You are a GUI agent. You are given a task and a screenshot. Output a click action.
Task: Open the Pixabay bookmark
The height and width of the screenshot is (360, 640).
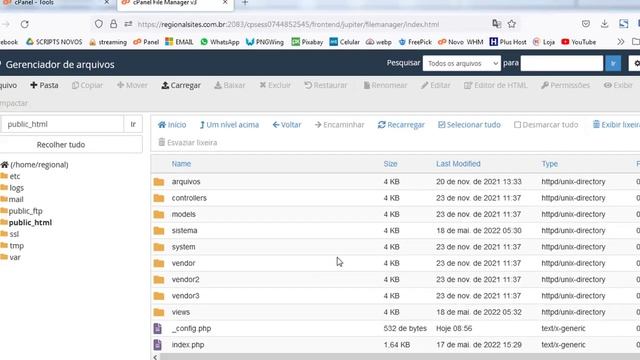coord(307,42)
